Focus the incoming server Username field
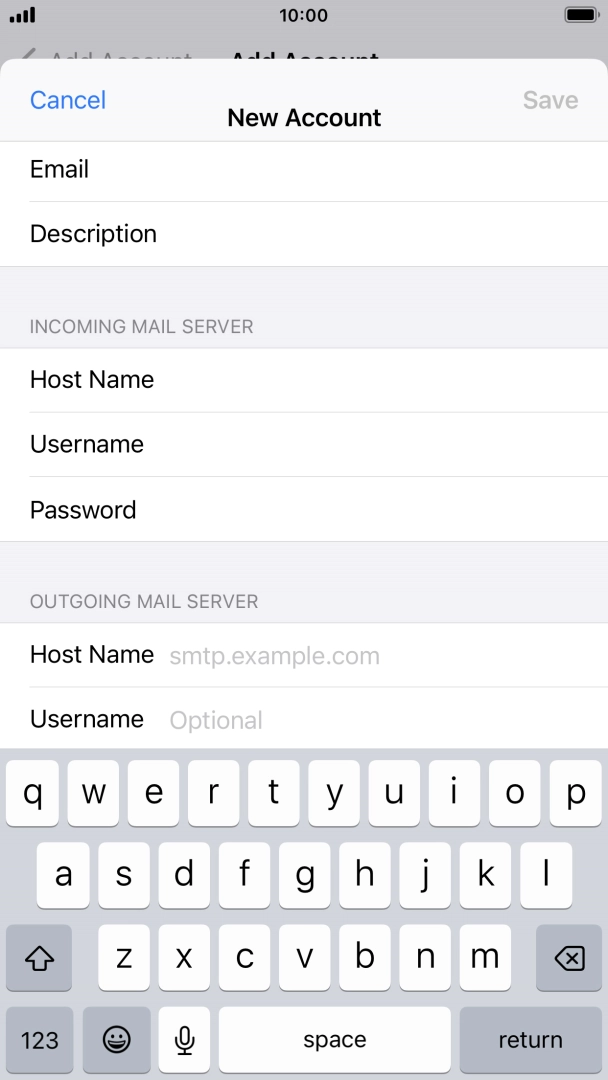Viewport: 608px width, 1080px height. click(304, 444)
